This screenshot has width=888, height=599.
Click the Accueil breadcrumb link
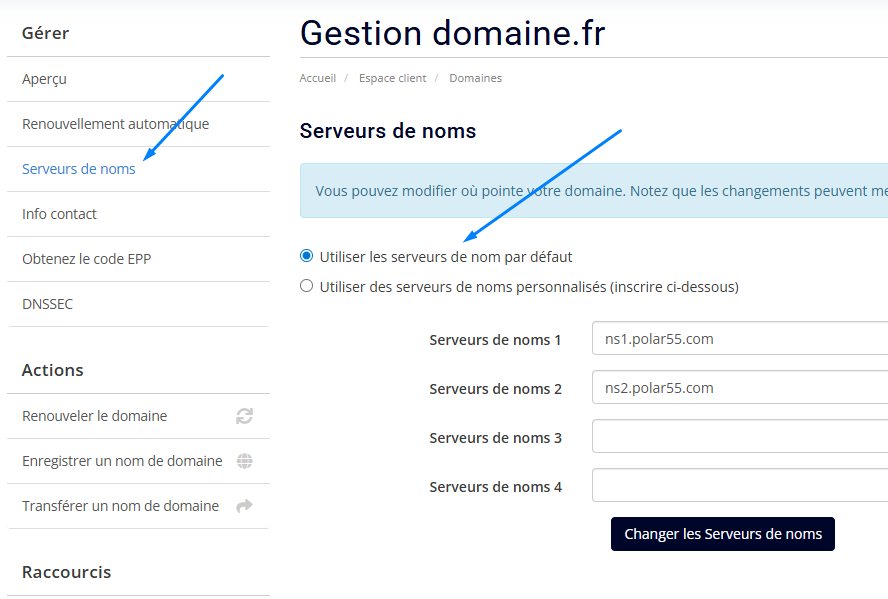[x=318, y=78]
